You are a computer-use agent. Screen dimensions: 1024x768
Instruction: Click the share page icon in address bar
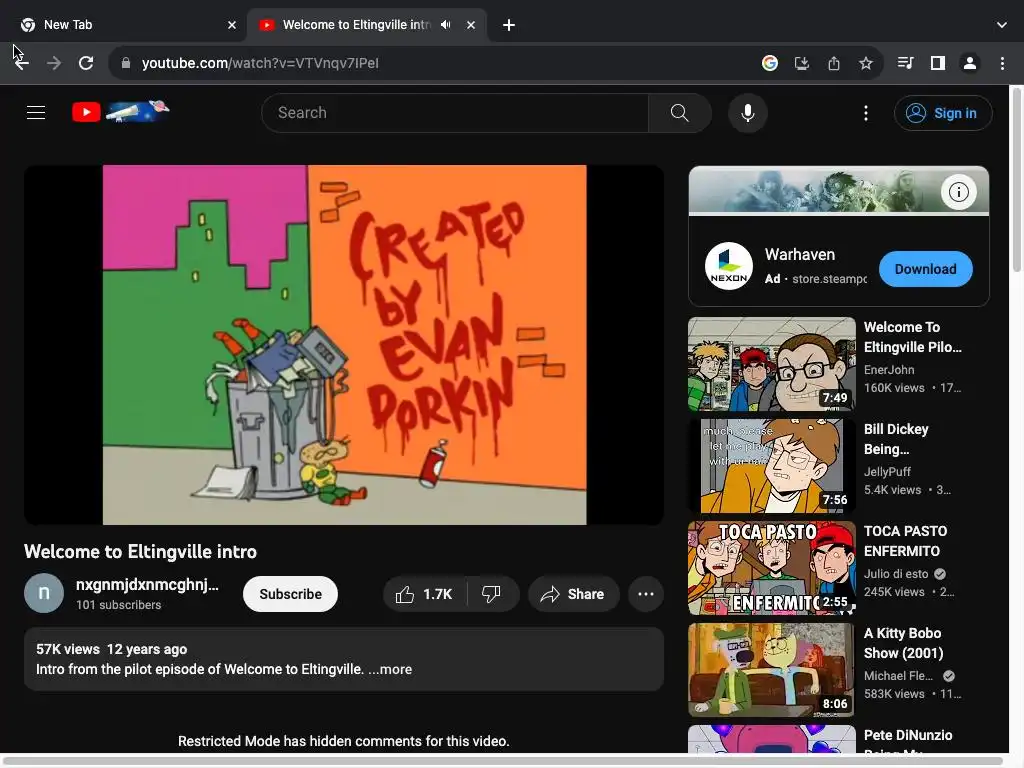(834, 63)
